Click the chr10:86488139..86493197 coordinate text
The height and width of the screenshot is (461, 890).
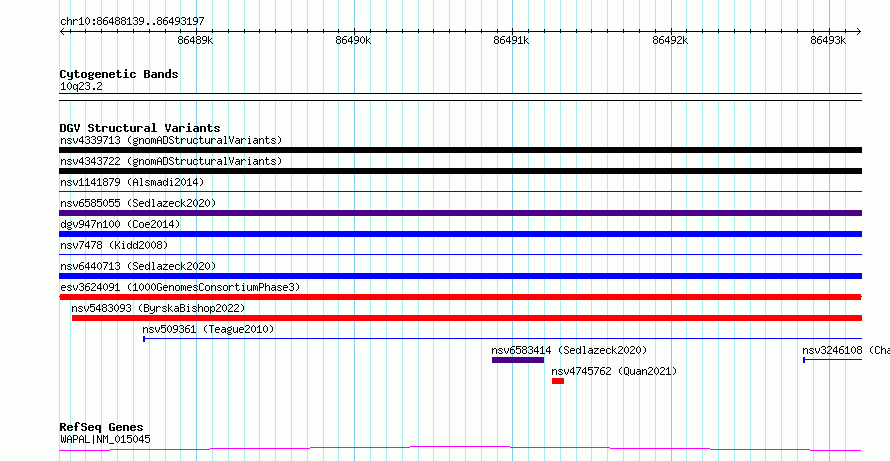[x=132, y=22]
